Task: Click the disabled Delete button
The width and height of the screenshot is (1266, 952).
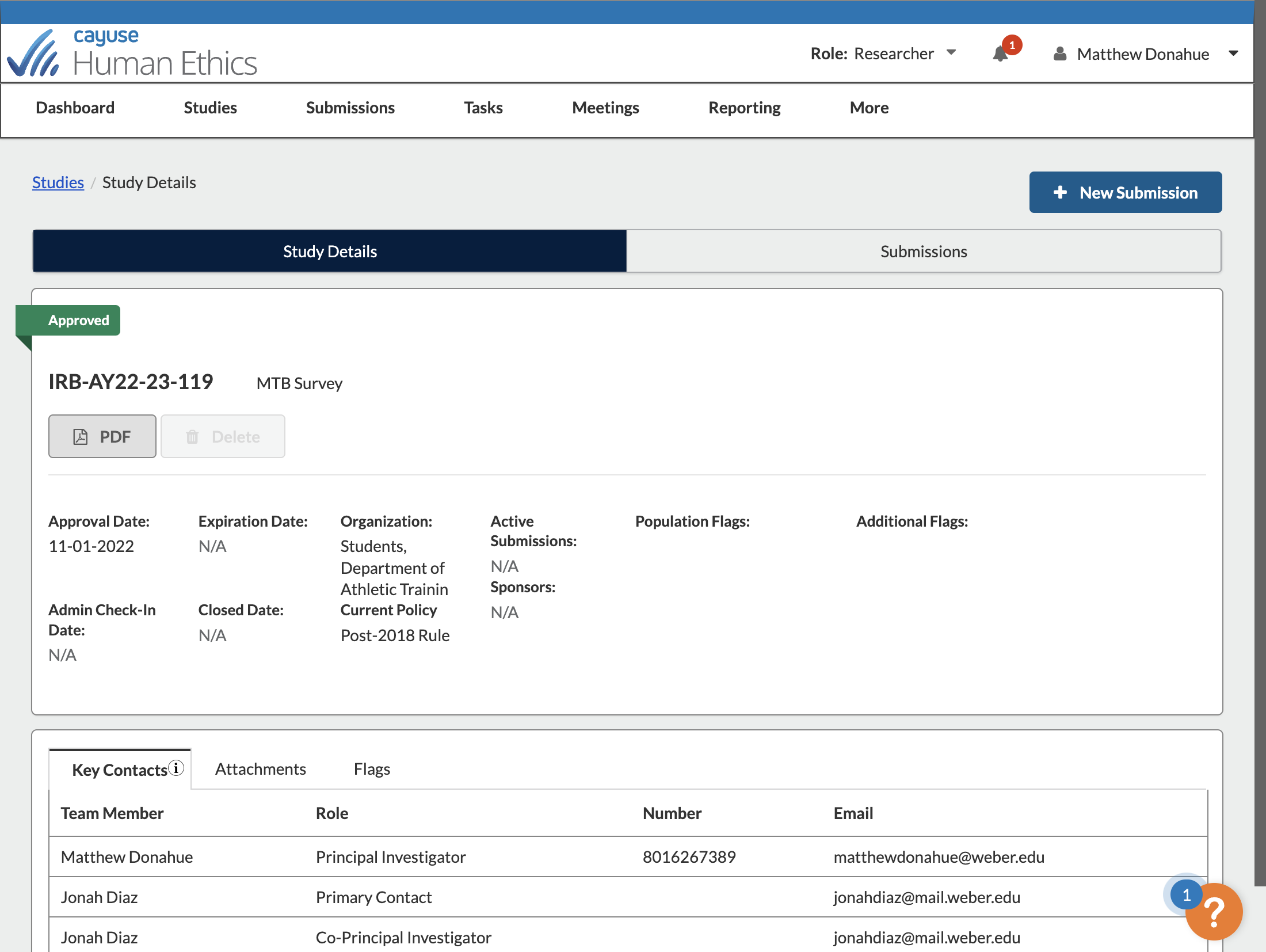Action: tap(223, 436)
